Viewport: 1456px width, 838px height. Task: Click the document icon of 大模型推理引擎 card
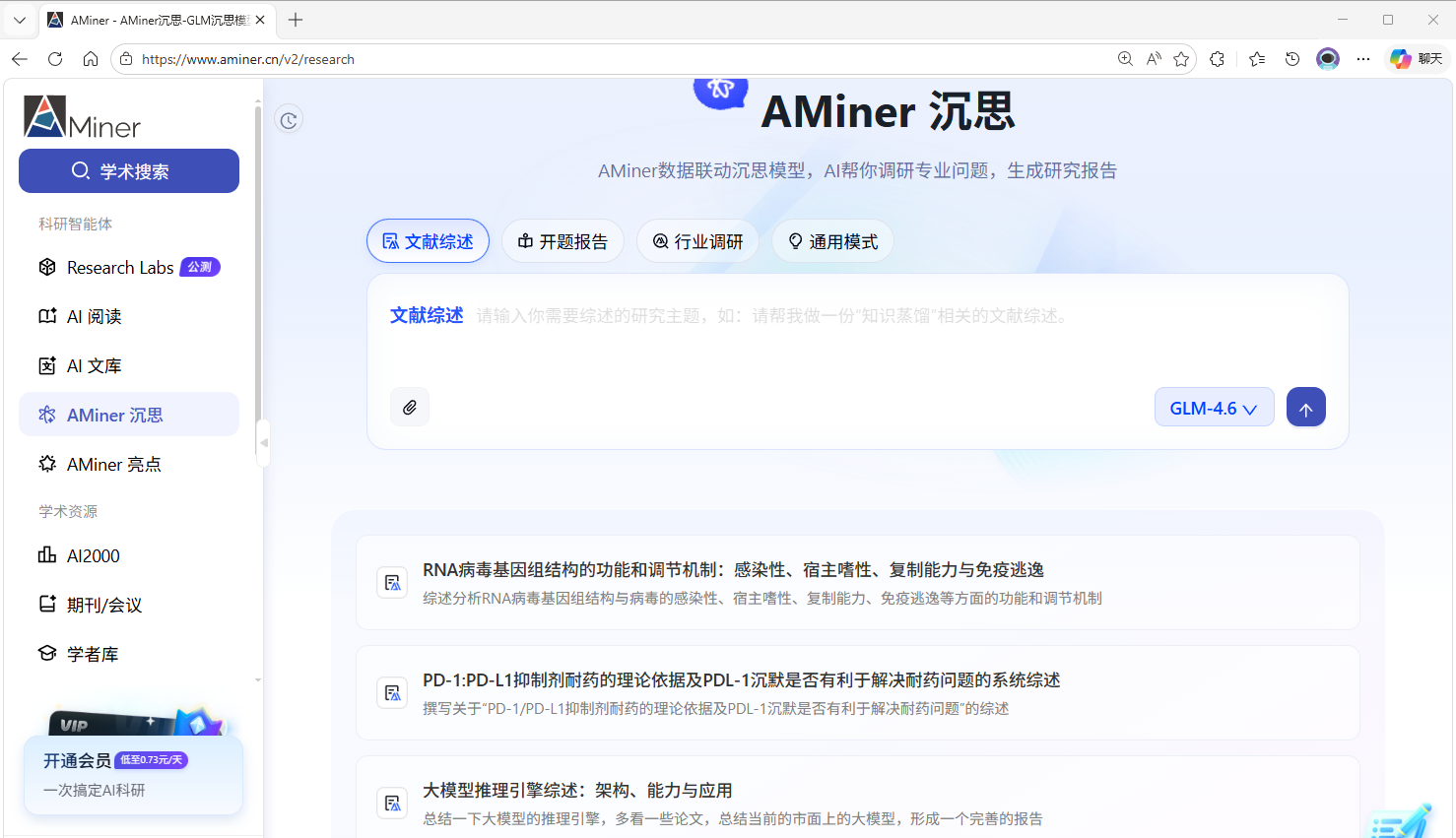[x=392, y=804]
